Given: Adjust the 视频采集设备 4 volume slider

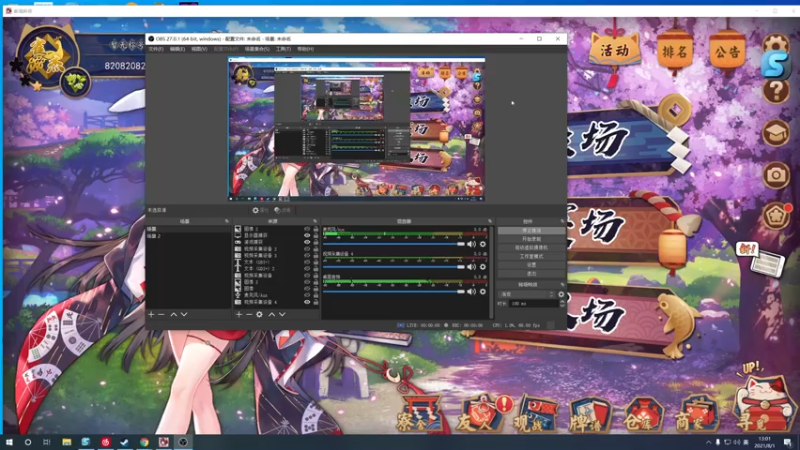Looking at the screenshot, I should pyautogui.click(x=394, y=267).
